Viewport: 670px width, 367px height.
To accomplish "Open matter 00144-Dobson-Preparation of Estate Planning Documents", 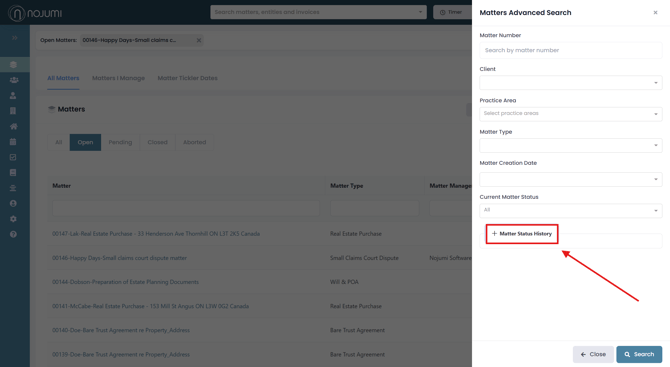I will point(126,282).
